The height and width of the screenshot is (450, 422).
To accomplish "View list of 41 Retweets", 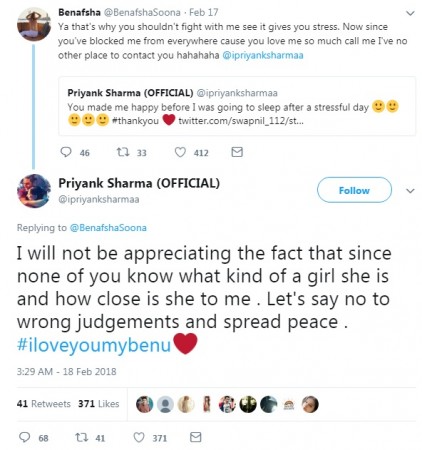I will coord(44,404).
